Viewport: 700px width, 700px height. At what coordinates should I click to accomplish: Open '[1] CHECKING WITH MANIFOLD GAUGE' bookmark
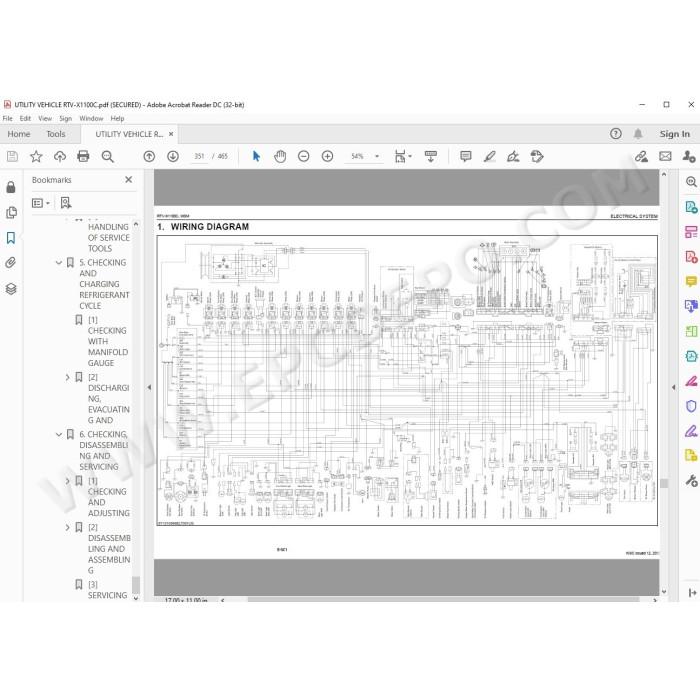[107, 342]
